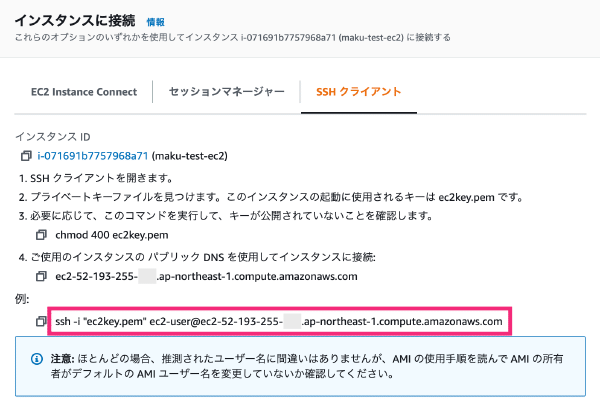Copy the ssh example command via copy icon

point(41,321)
